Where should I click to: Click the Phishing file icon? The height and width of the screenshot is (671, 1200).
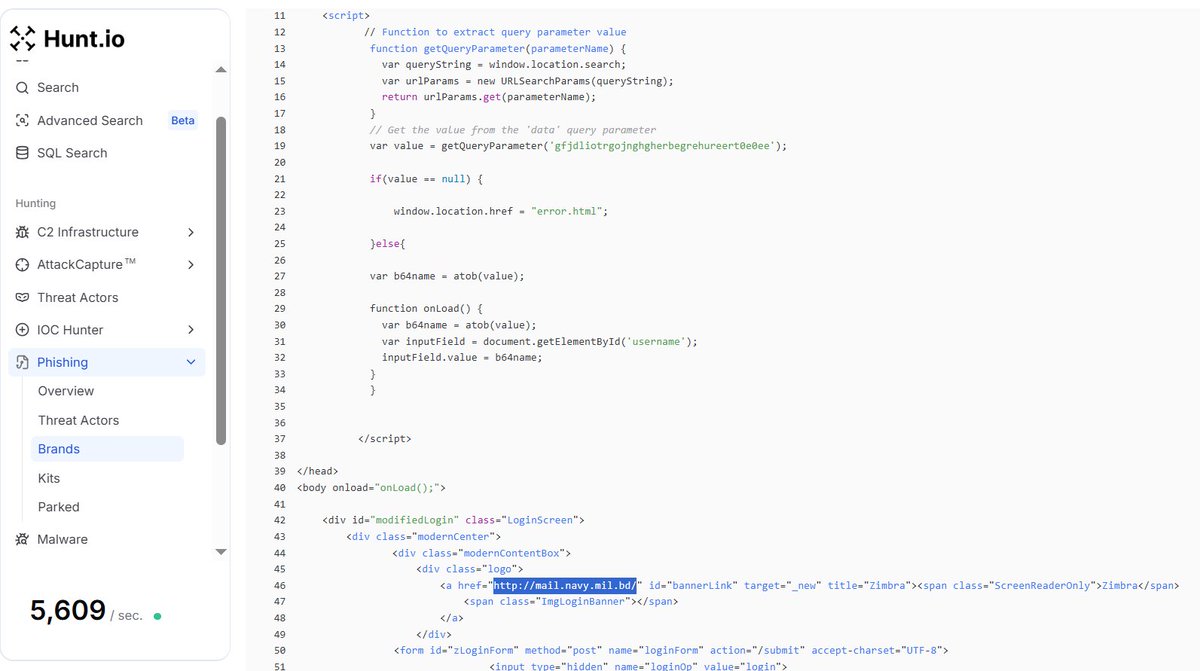[x=22, y=362]
